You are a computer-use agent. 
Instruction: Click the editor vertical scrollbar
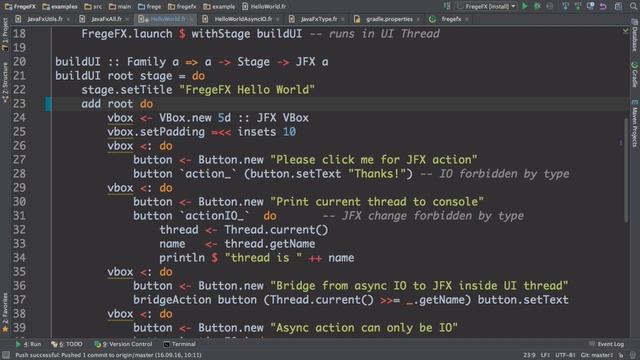coord(626,170)
